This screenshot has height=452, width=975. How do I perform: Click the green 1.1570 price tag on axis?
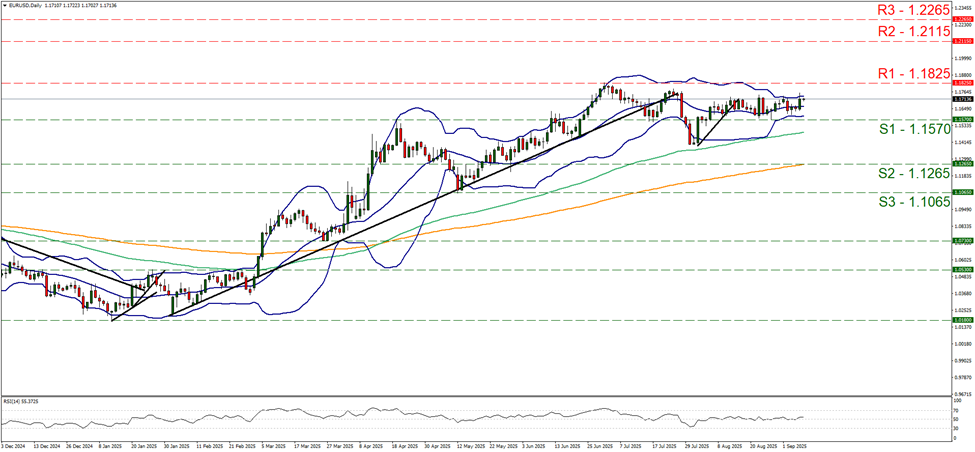click(960, 119)
